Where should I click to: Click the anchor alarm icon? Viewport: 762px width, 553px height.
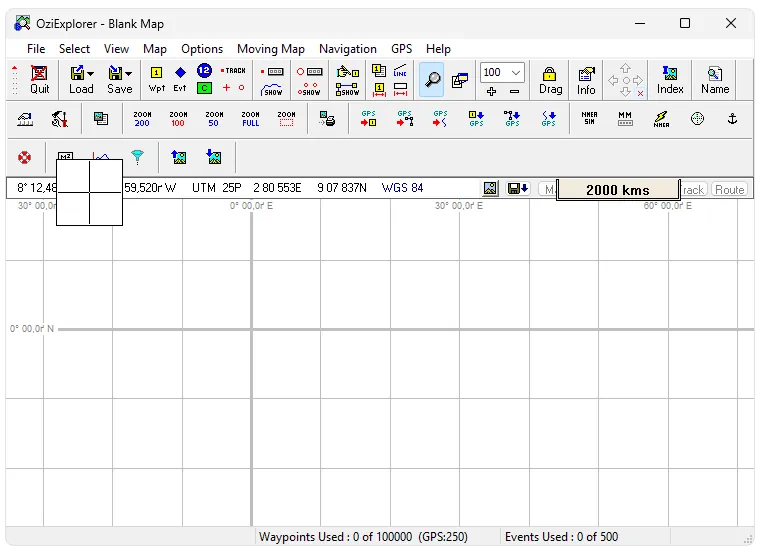(x=732, y=118)
